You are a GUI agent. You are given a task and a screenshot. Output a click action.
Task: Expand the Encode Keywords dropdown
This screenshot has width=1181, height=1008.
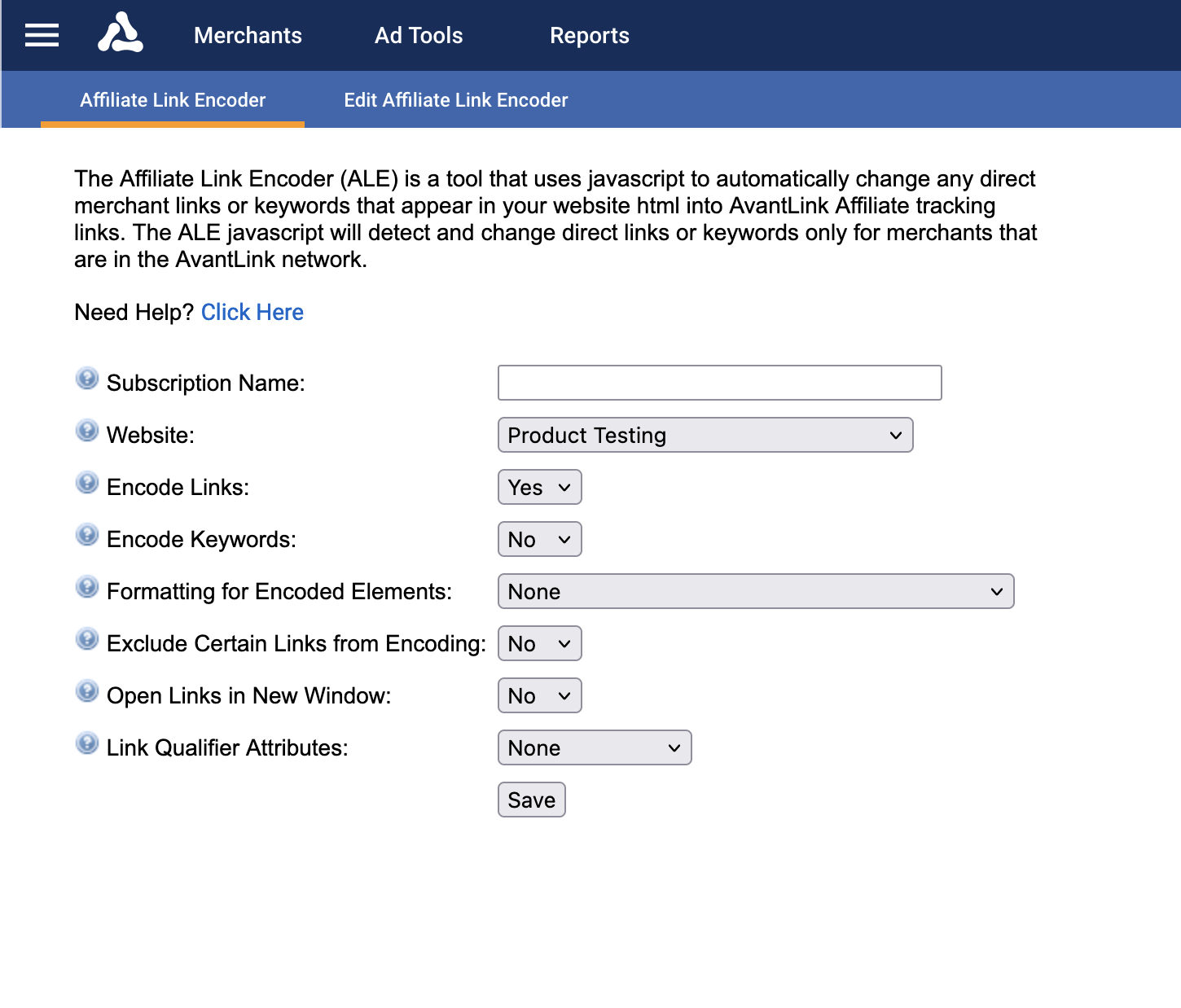[x=540, y=539]
